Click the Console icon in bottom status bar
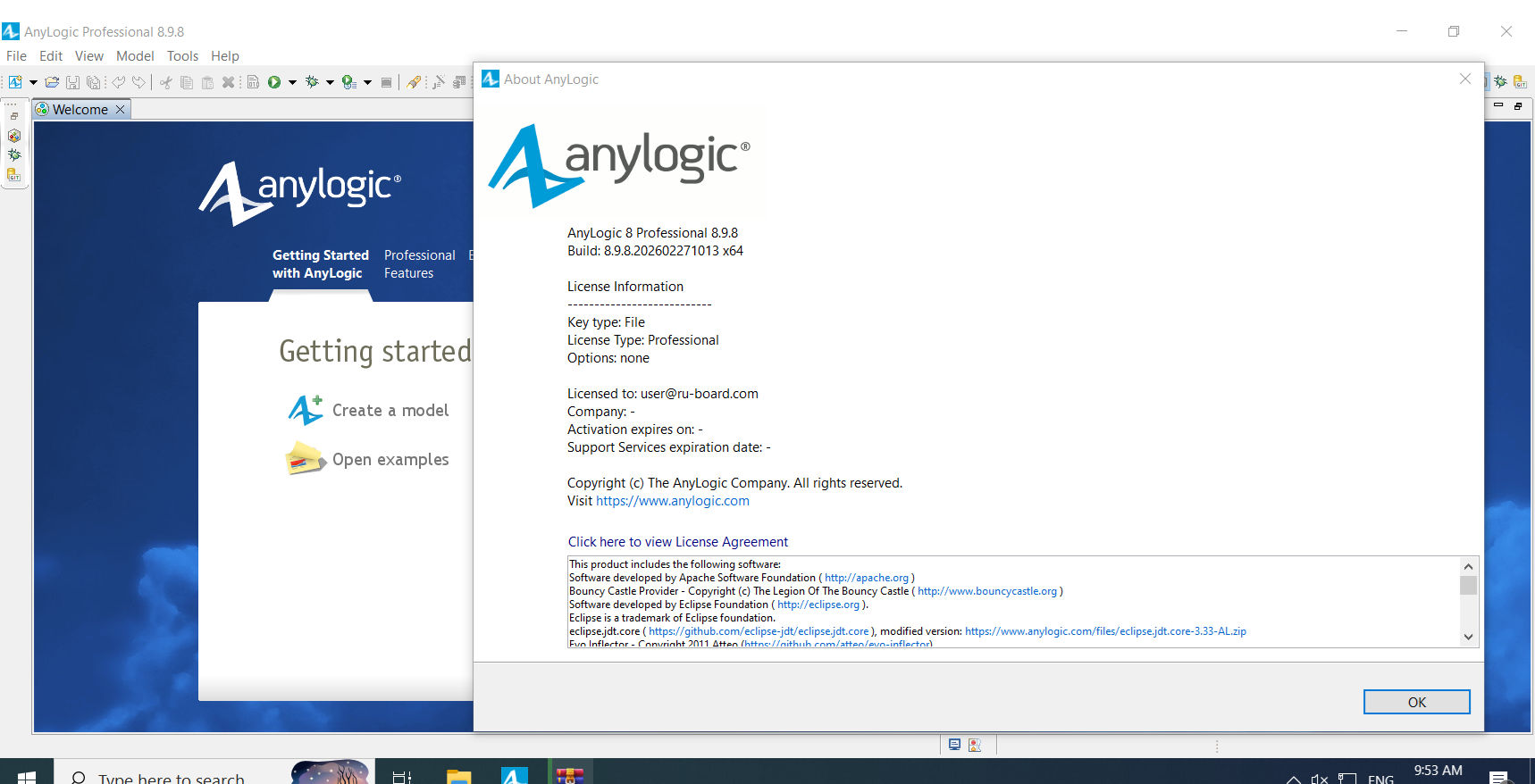 click(x=954, y=745)
